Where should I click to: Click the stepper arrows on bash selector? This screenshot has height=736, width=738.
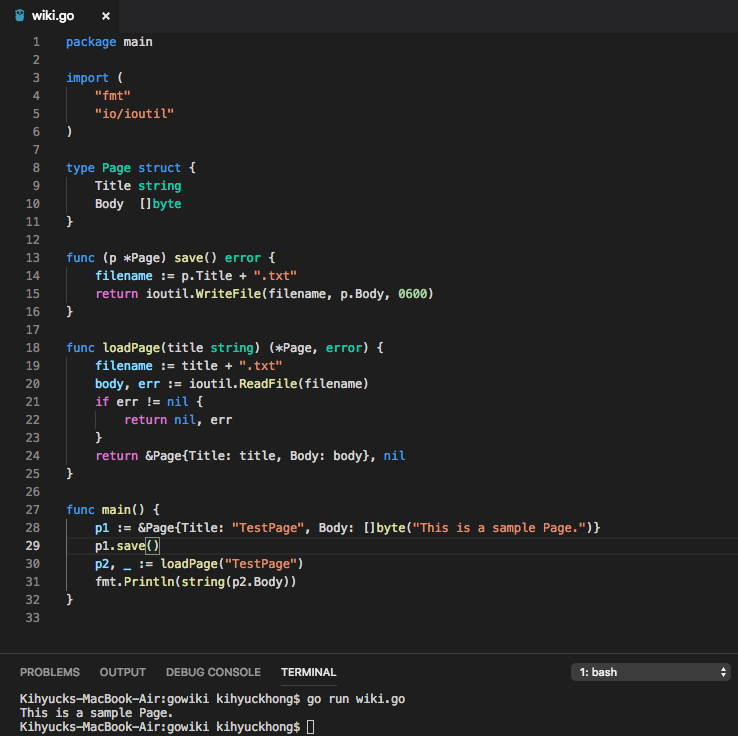[x=723, y=672]
